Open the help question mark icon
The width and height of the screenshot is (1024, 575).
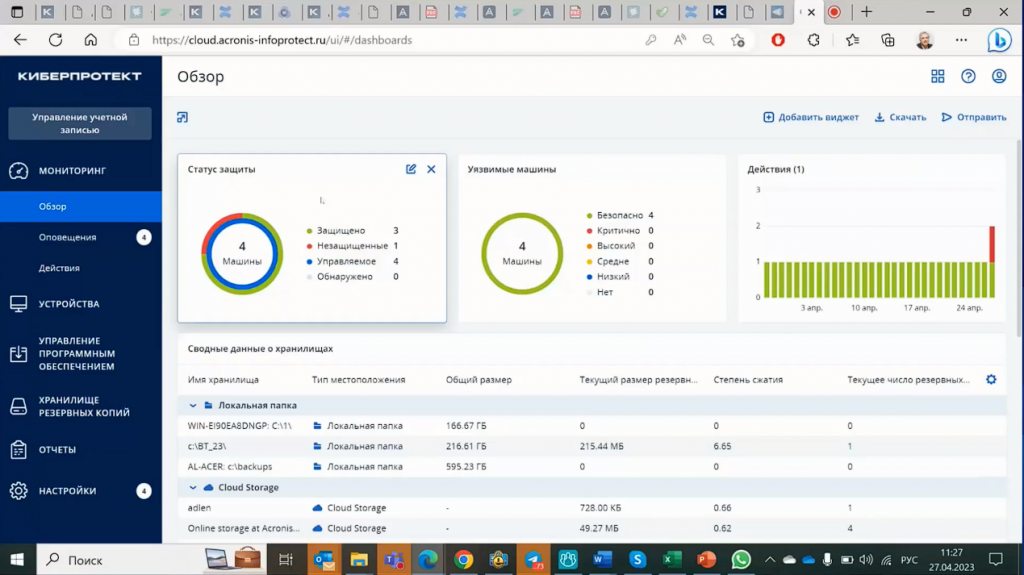pos(968,76)
